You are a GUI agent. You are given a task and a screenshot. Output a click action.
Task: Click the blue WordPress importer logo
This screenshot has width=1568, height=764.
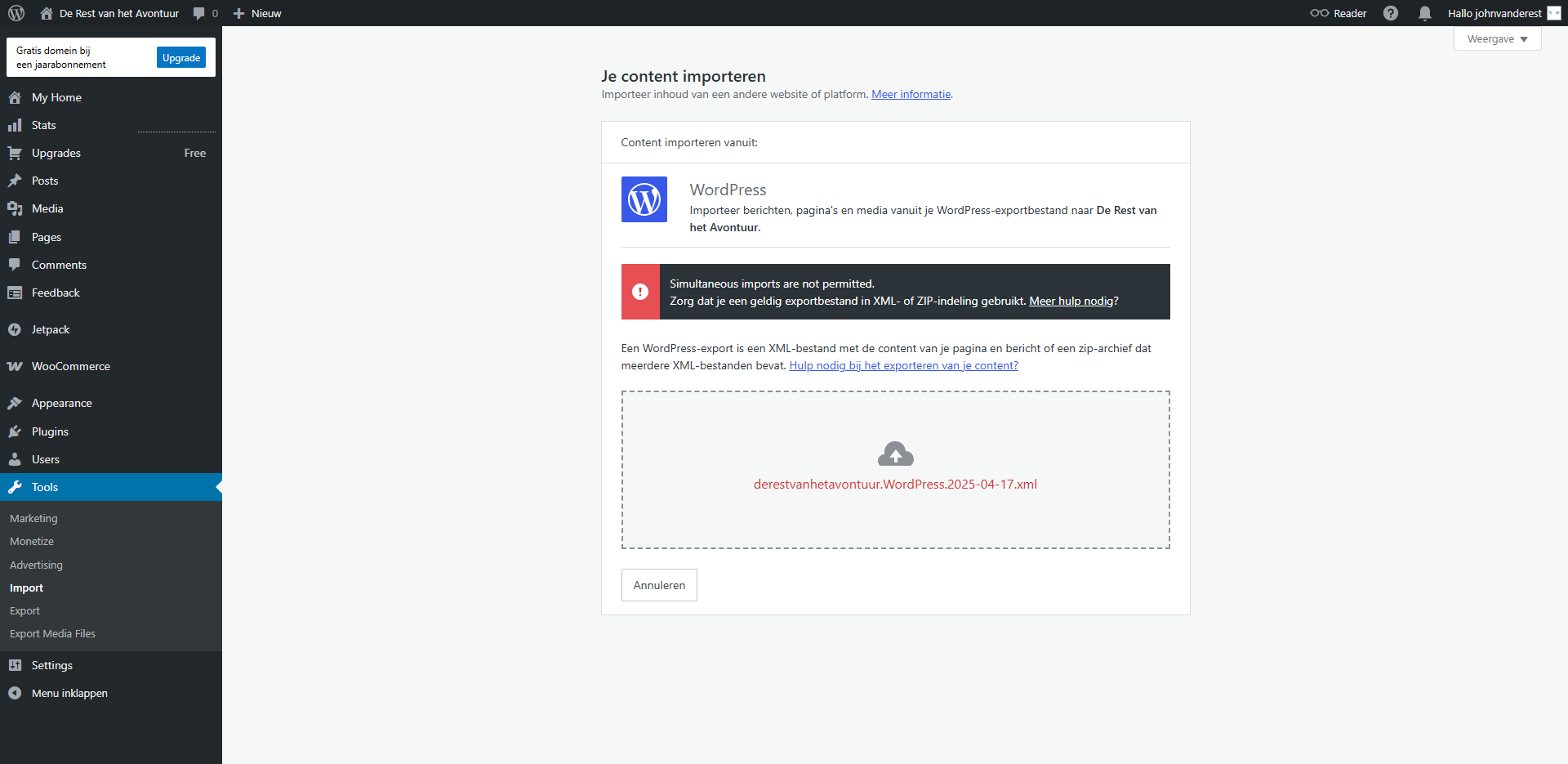point(644,199)
